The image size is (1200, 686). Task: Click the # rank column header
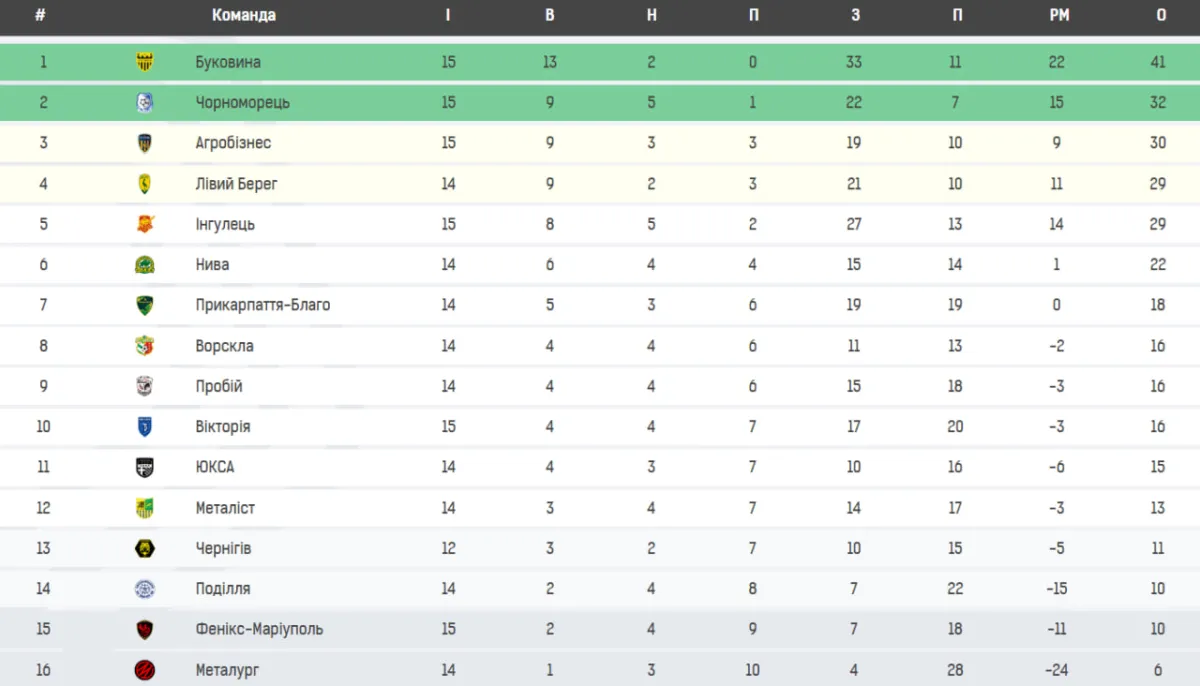tap(40, 15)
